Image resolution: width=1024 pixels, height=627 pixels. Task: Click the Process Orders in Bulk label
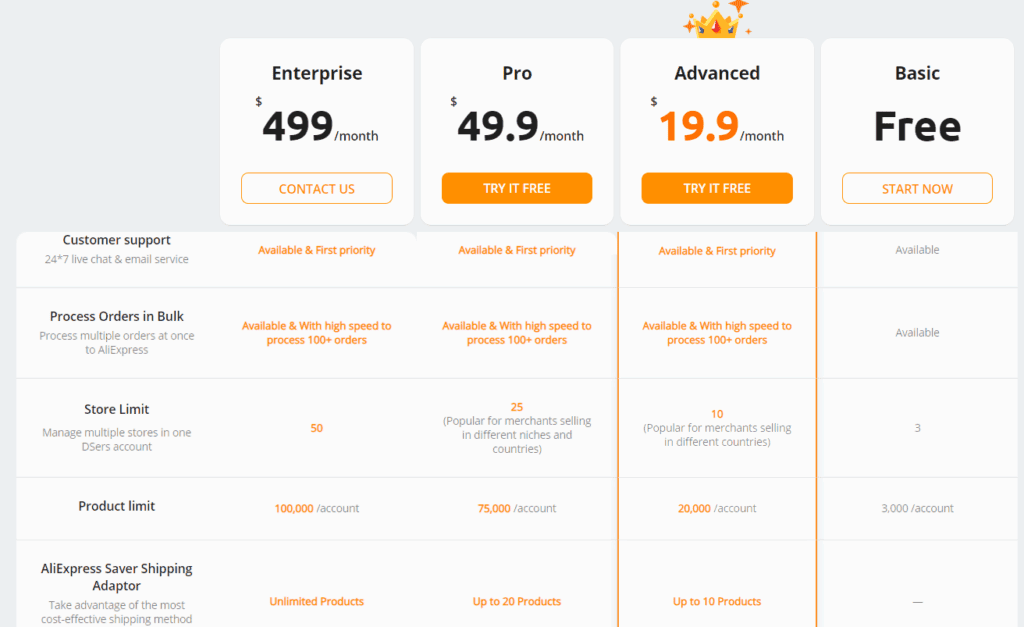click(117, 316)
